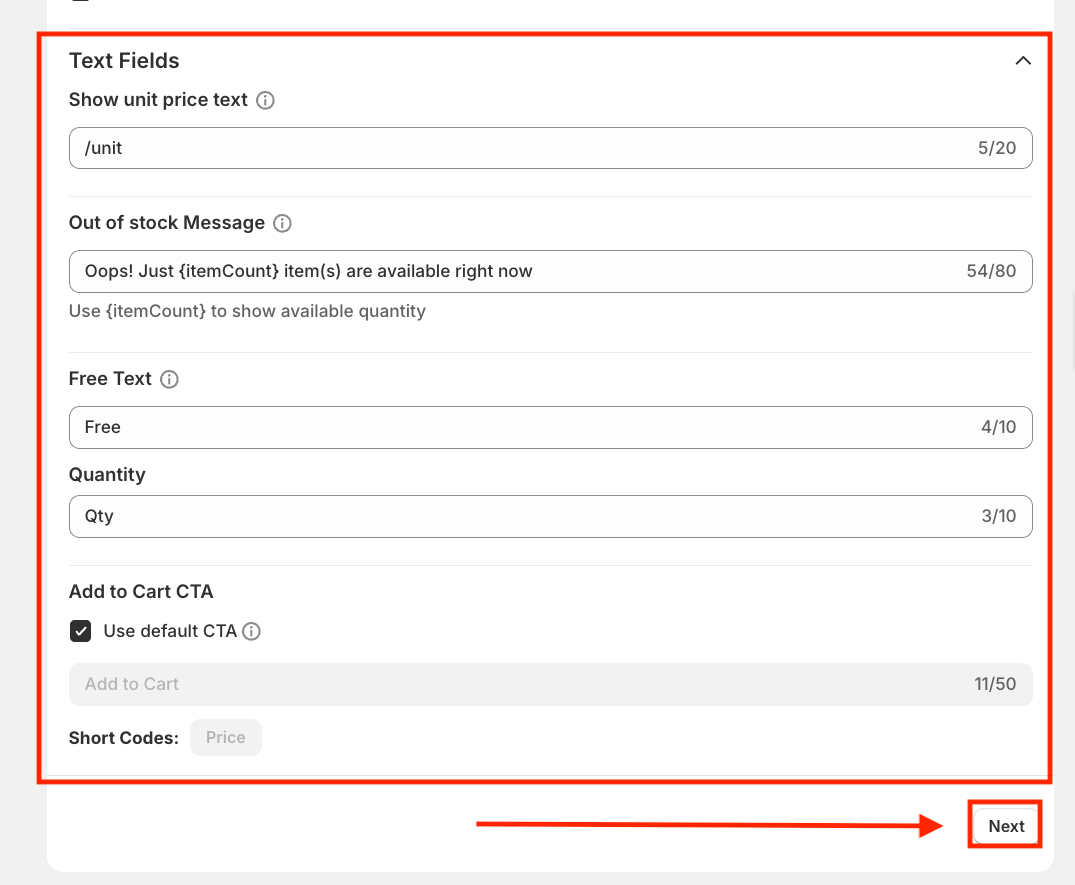The width and height of the screenshot is (1075, 885).
Task: Collapse the Text Fields section chevron
Action: [x=1022, y=61]
